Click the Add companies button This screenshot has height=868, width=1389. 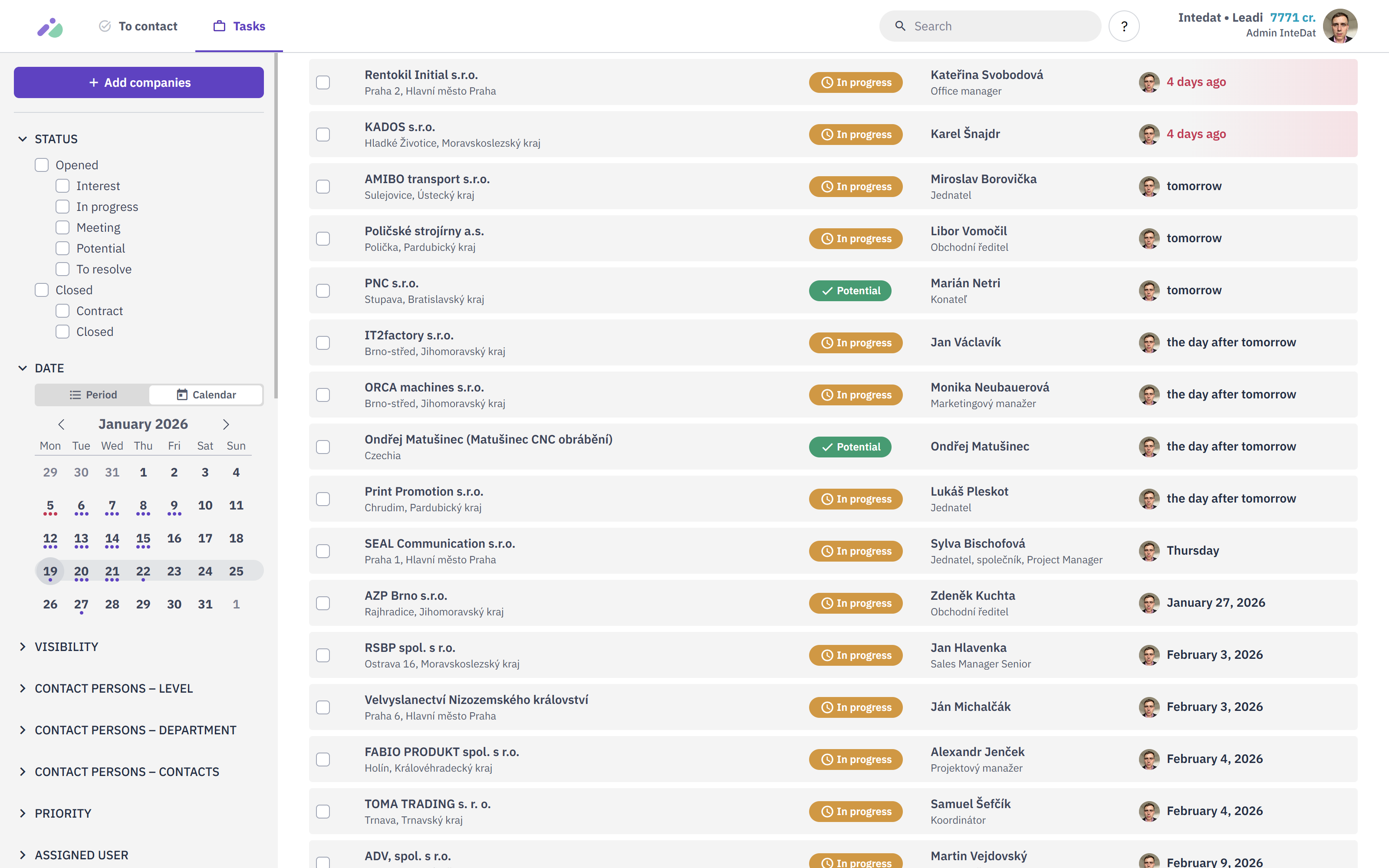click(x=139, y=82)
